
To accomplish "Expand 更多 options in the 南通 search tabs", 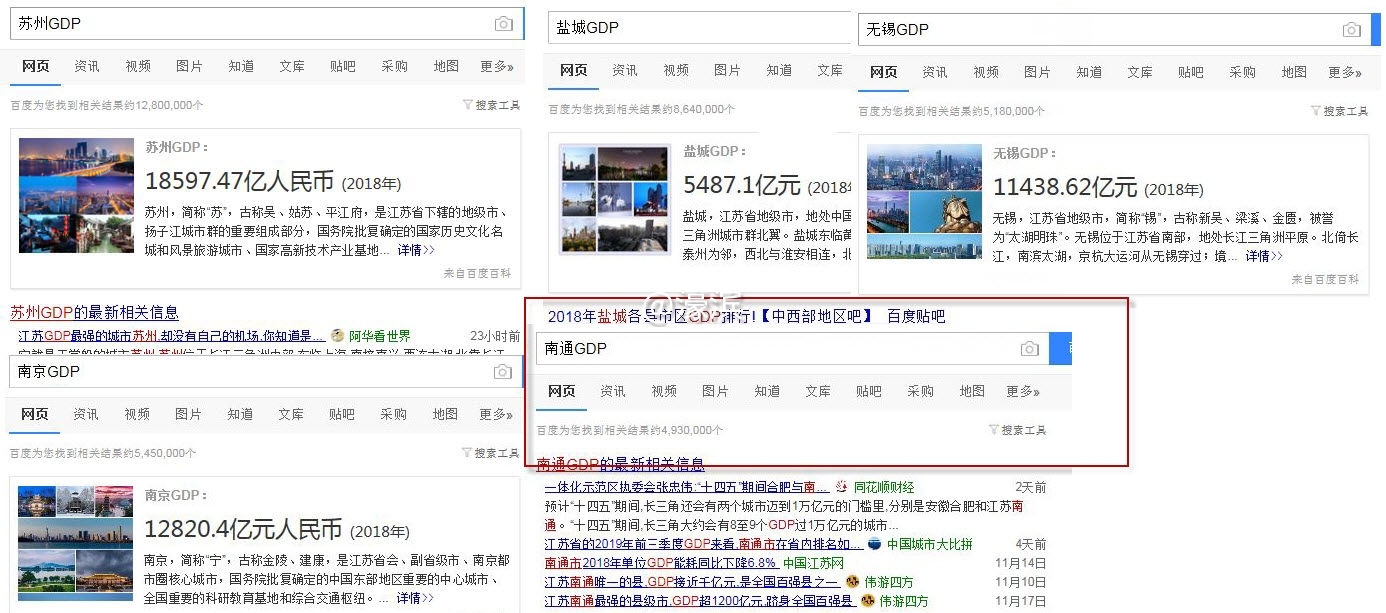I will (x=1022, y=391).
